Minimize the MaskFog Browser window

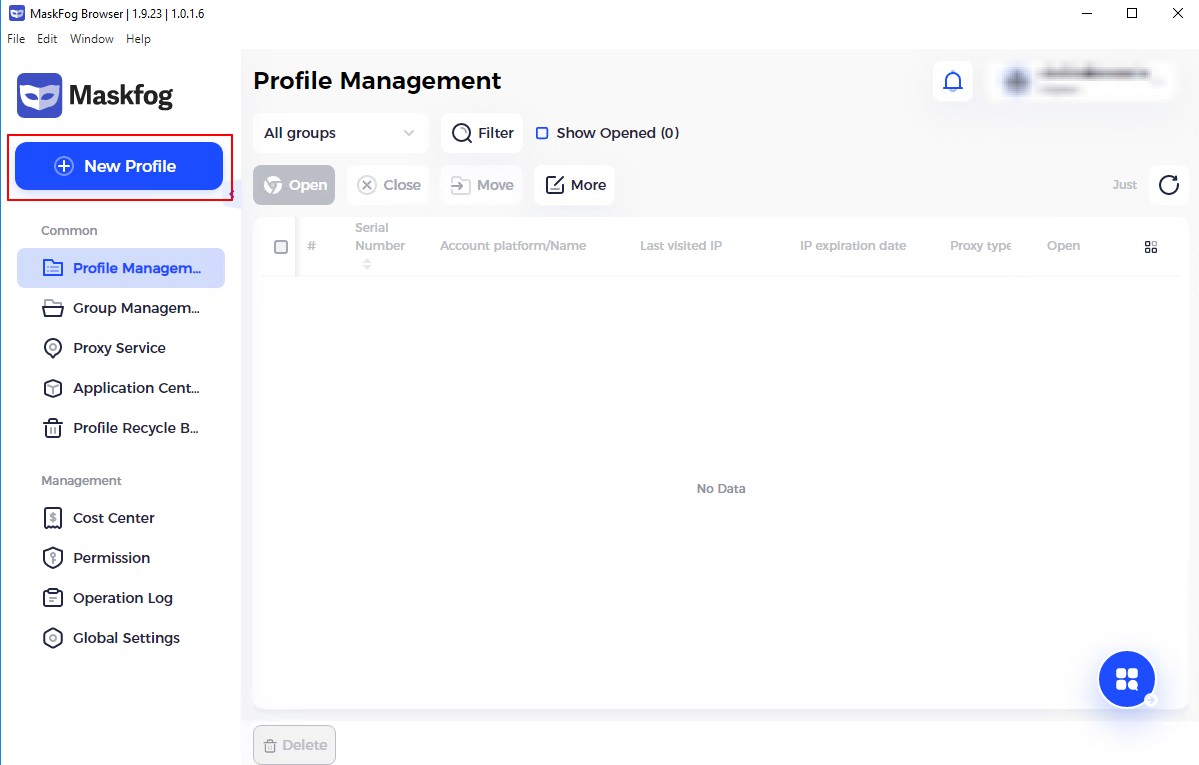(1087, 14)
